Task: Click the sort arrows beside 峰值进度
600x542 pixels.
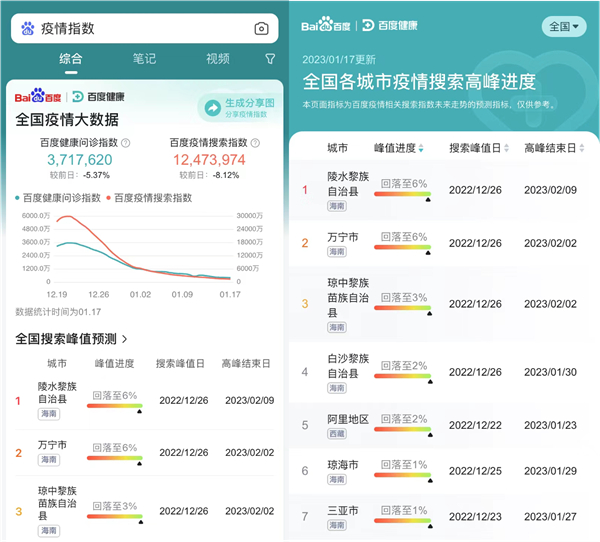Action: pyautogui.click(x=421, y=148)
